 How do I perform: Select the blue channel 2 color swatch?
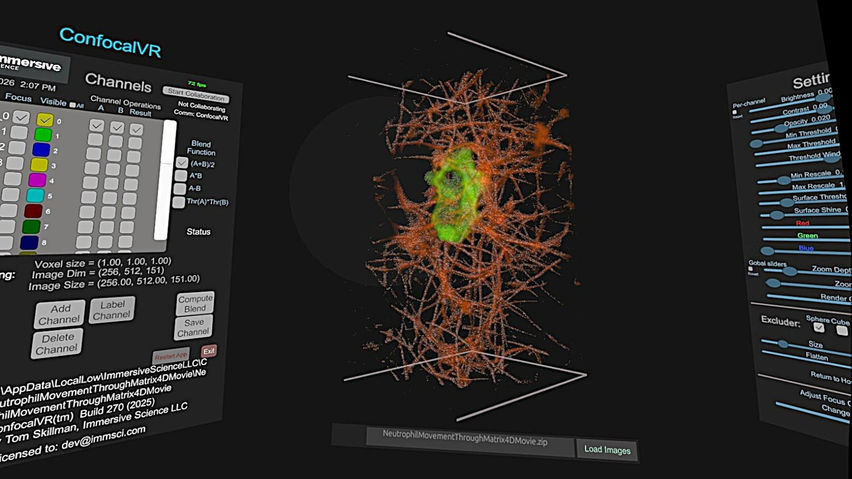[x=41, y=149]
